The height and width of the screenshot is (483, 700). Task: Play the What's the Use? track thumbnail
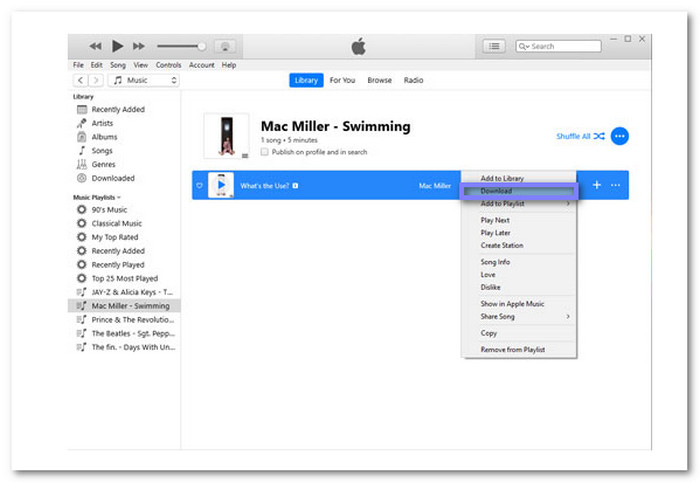click(x=221, y=185)
